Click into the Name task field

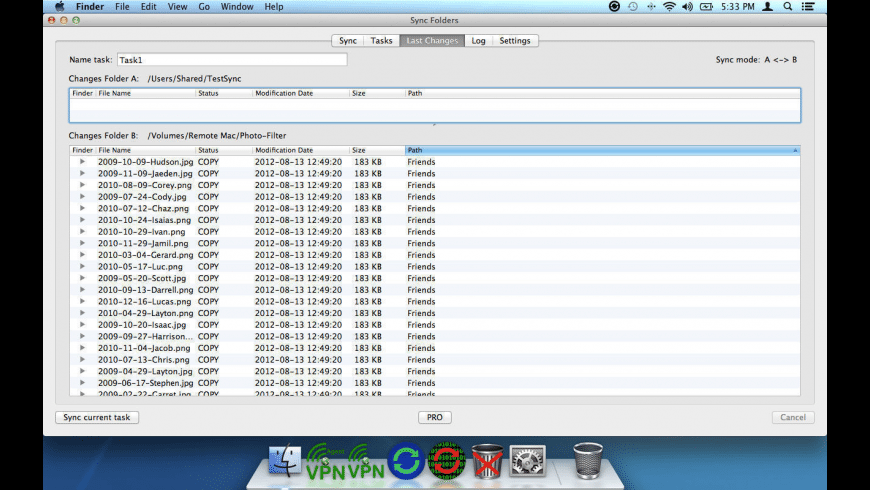click(232, 59)
